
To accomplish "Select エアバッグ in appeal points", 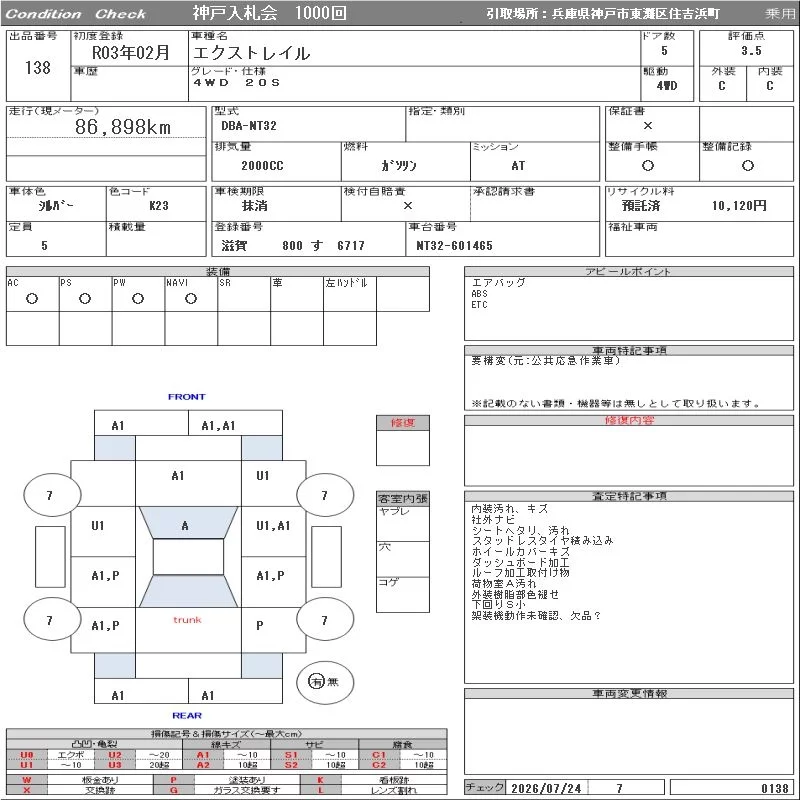I will (x=498, y=283).
